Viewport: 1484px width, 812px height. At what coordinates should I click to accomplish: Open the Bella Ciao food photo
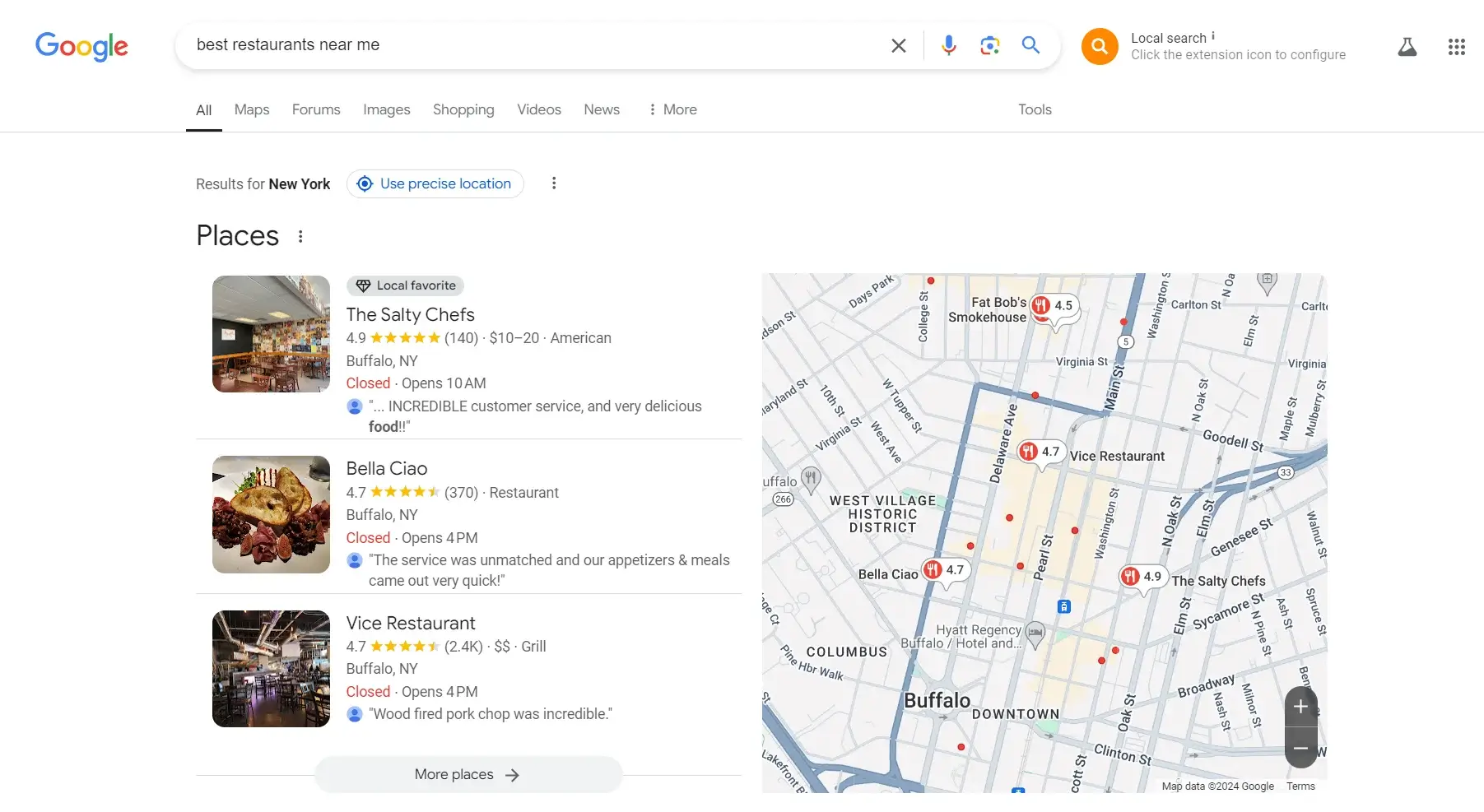click(x=271, y=514)
